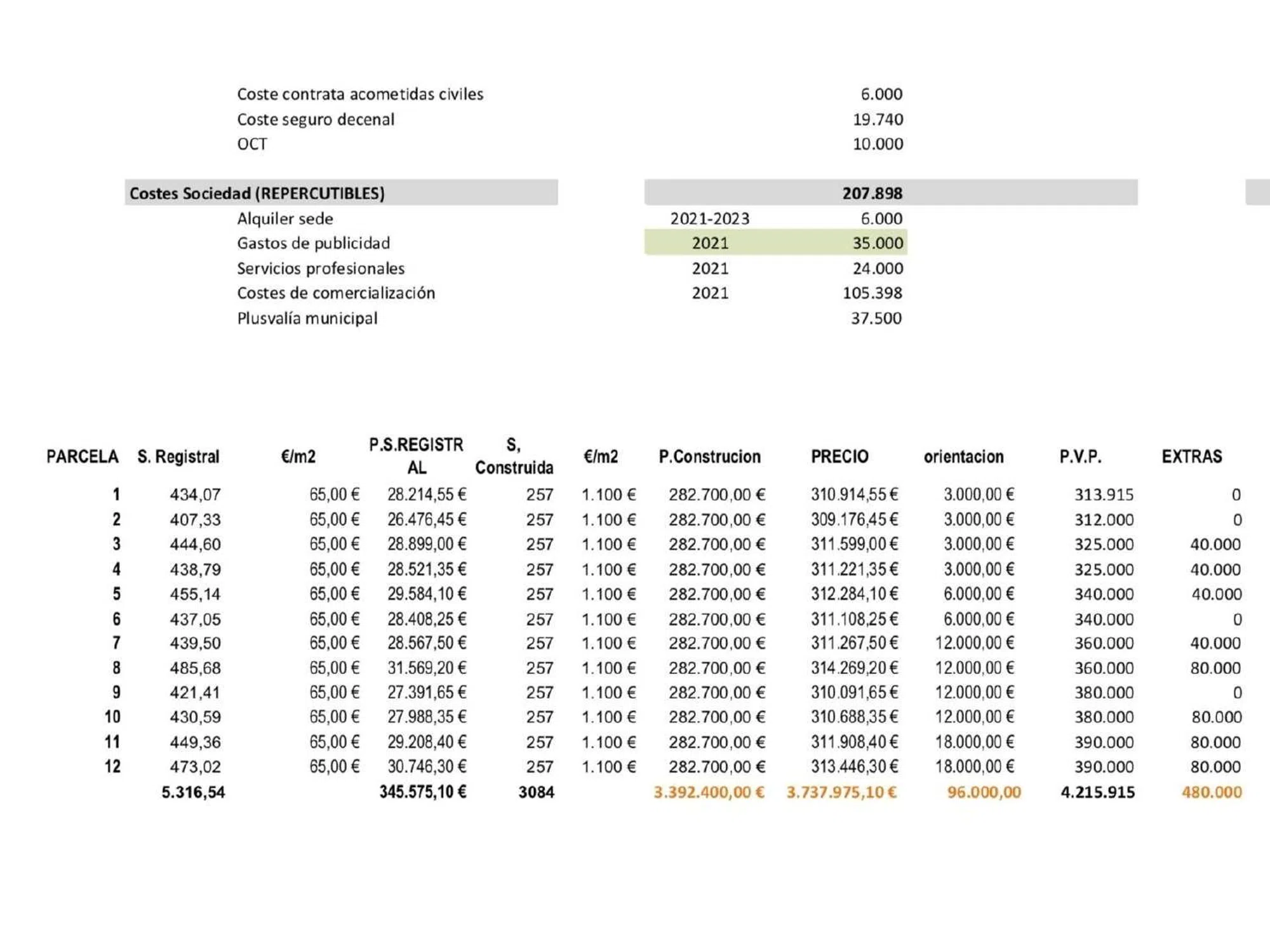The image size is (1270, 952).
Task: Select parcela 8 surface 485,68
Action: point(195,668)
